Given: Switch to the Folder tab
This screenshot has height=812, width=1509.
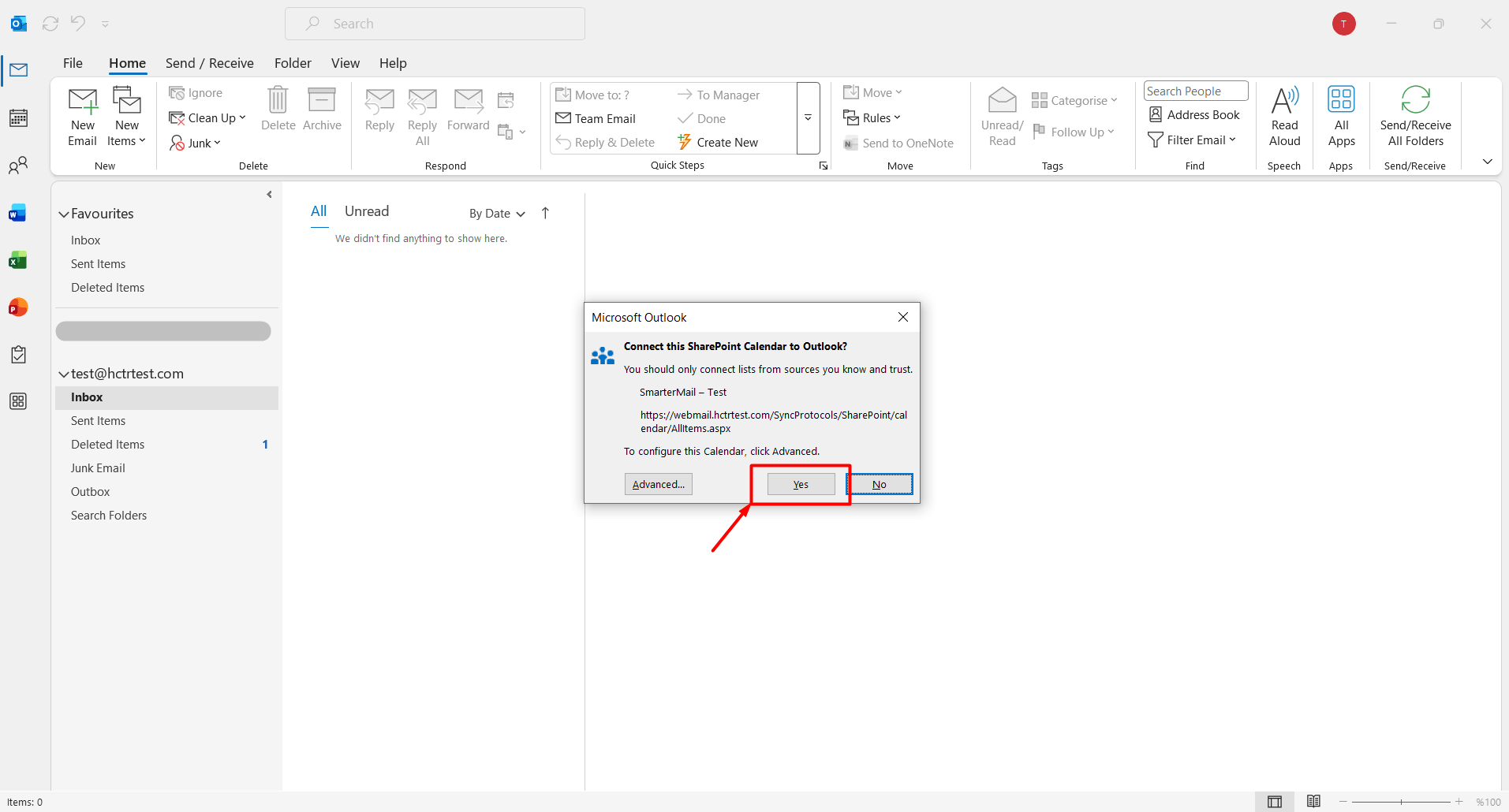Looking at the screenshot, I should tap(293, 63).
